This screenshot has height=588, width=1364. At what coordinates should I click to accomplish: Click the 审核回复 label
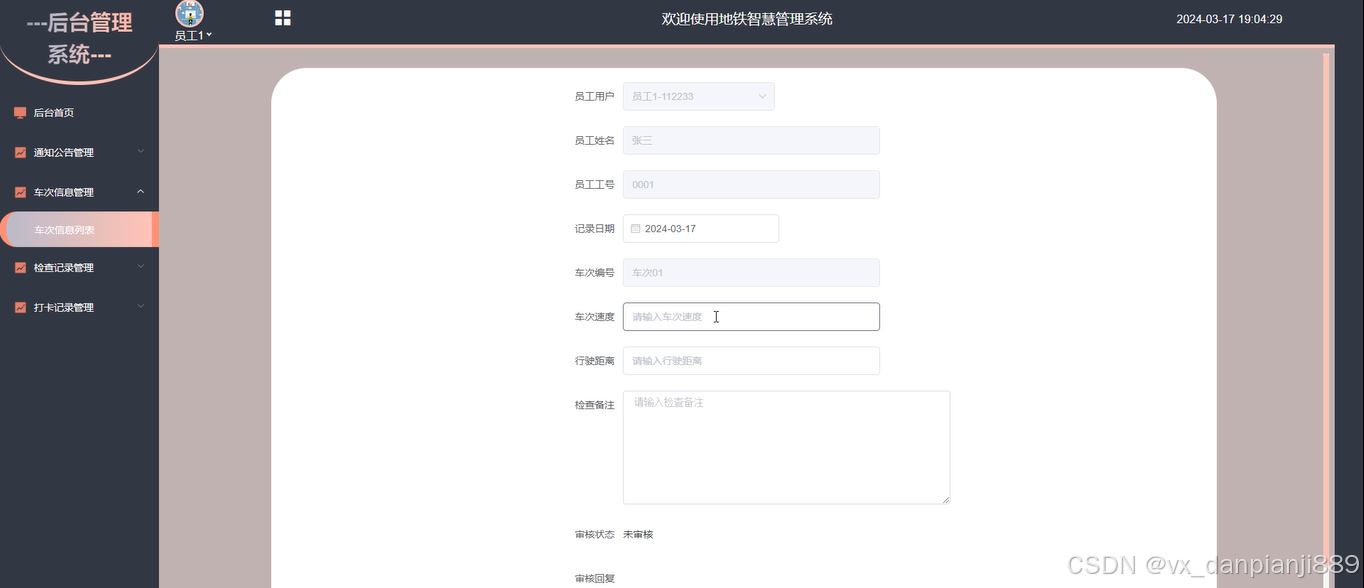click(594, 579)
